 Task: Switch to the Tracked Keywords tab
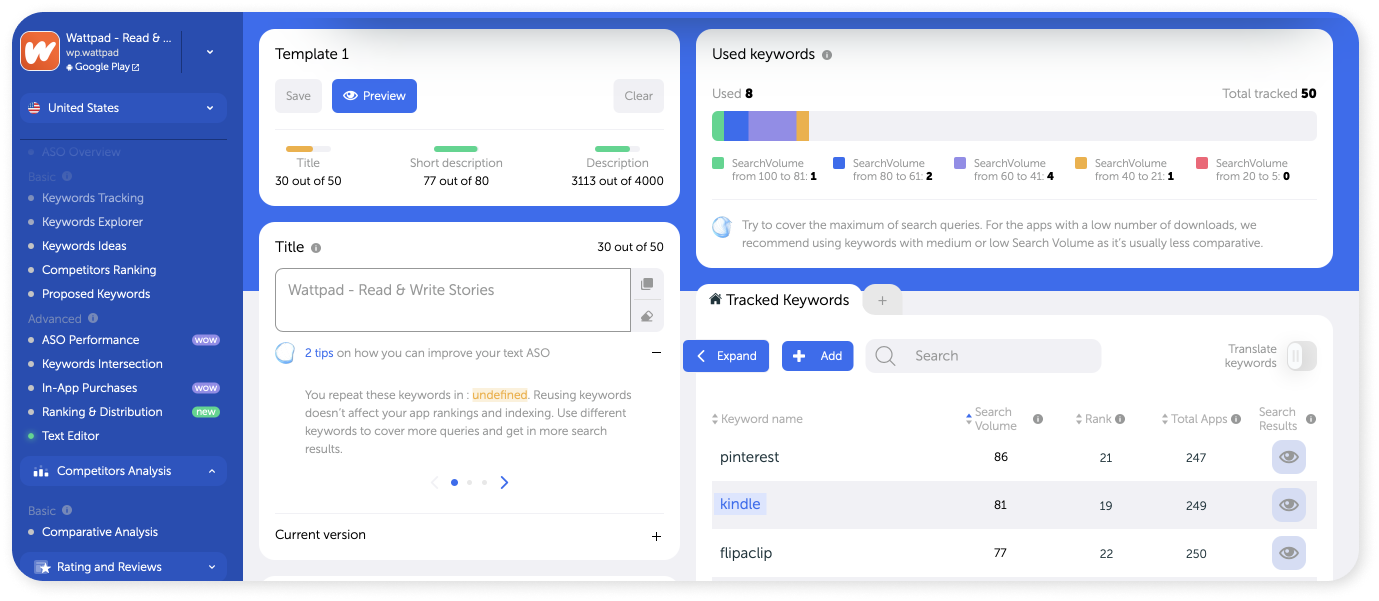click(779, 300)
